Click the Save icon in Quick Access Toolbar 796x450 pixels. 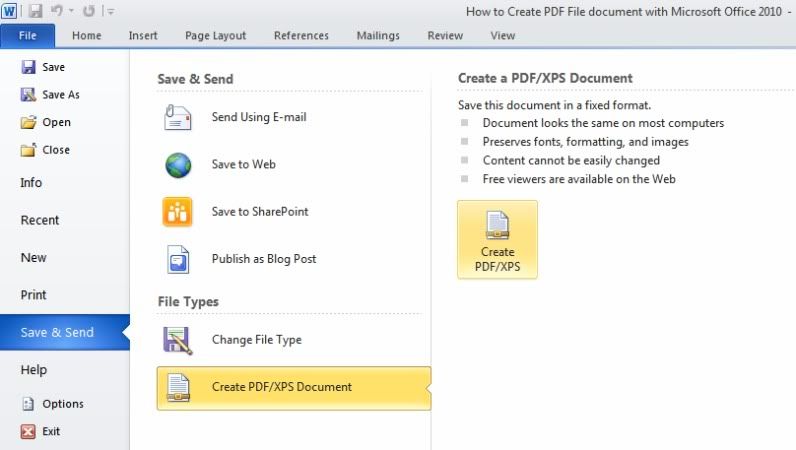35,11
